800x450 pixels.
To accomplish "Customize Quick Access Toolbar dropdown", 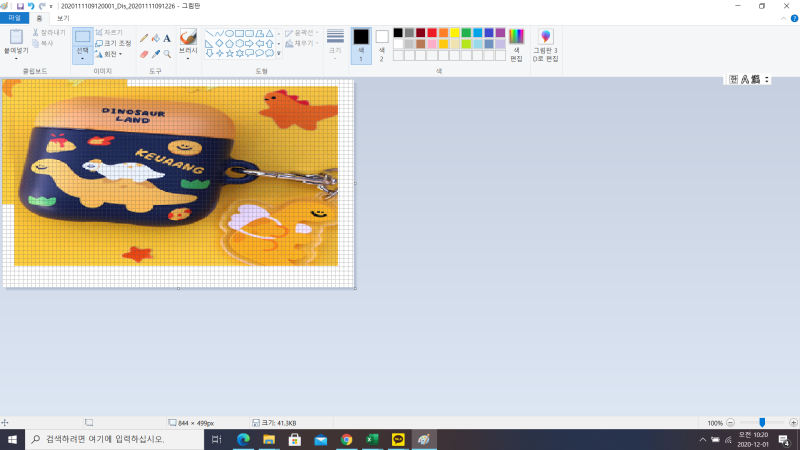I will 51,6.
